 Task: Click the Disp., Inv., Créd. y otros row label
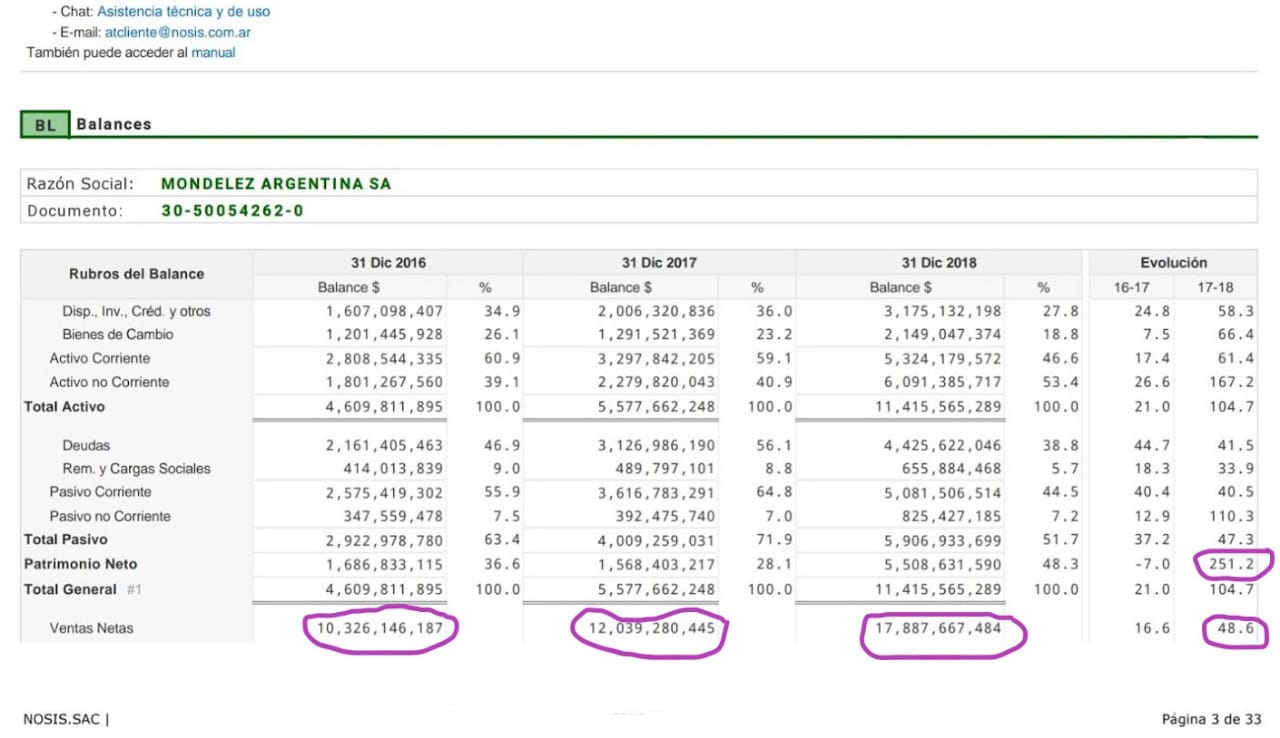pyautogui.click(x=136, y=311)
